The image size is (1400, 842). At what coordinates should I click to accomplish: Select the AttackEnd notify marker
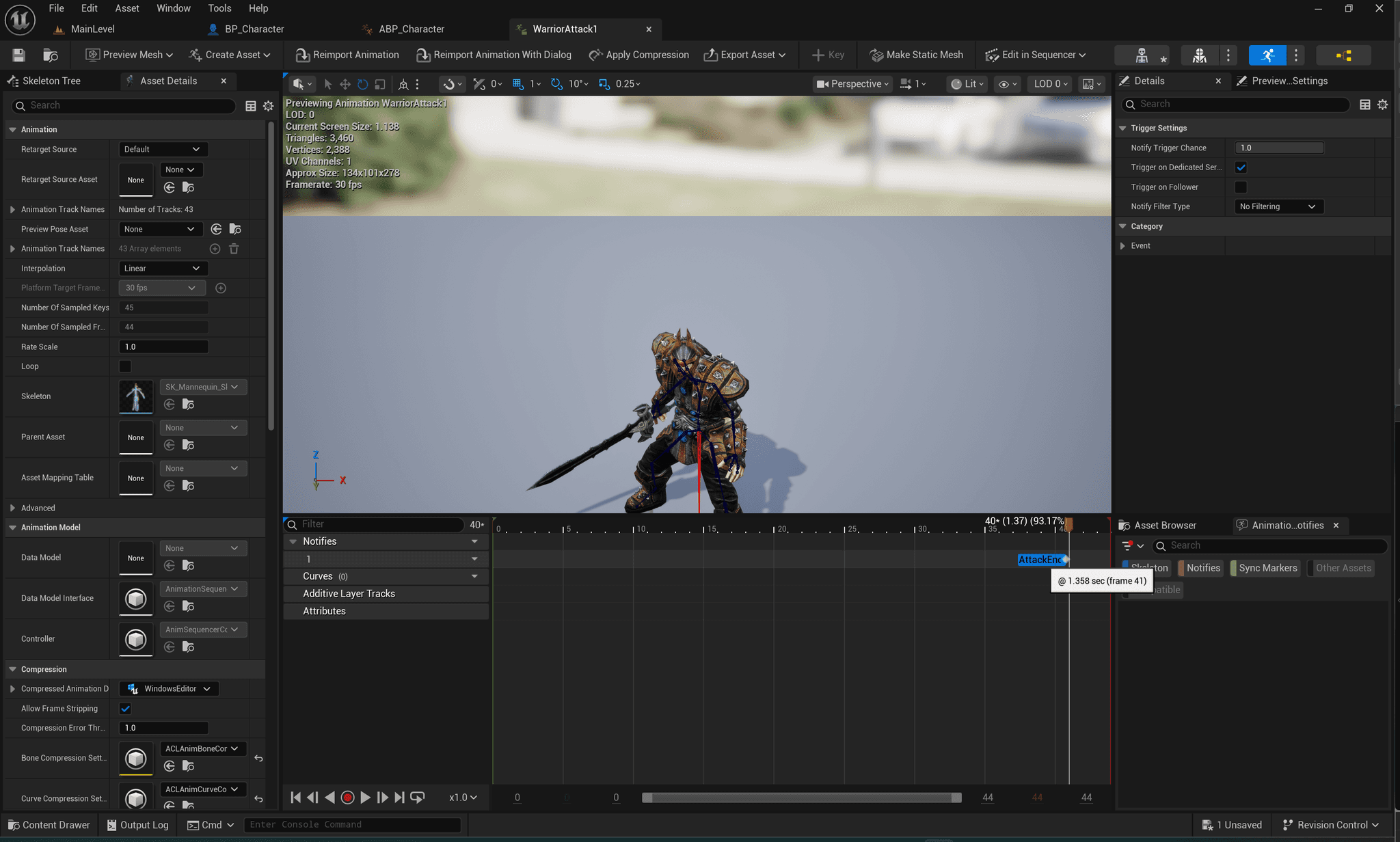tap(1040, 560)
